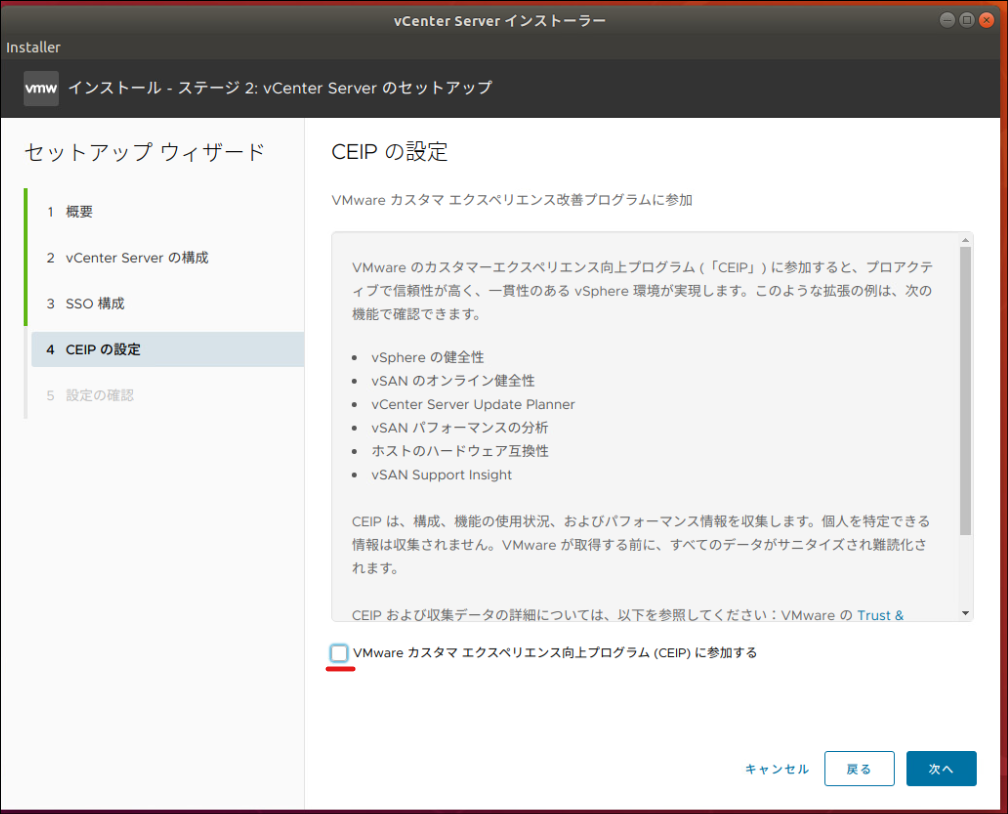Click the キャンセル link
This screenshot has width=1008, height=814.
click(777, 769)
